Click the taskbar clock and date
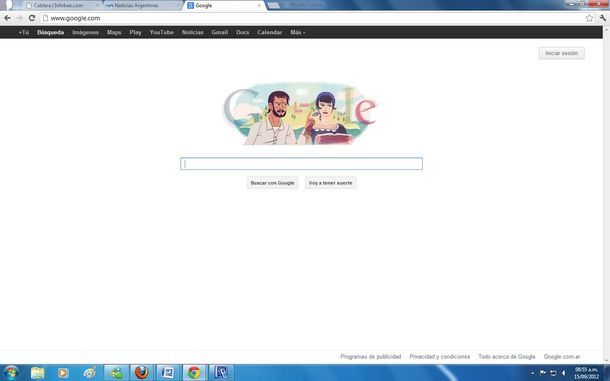Viewport: 610px width, 381px height. pos(586,373)
